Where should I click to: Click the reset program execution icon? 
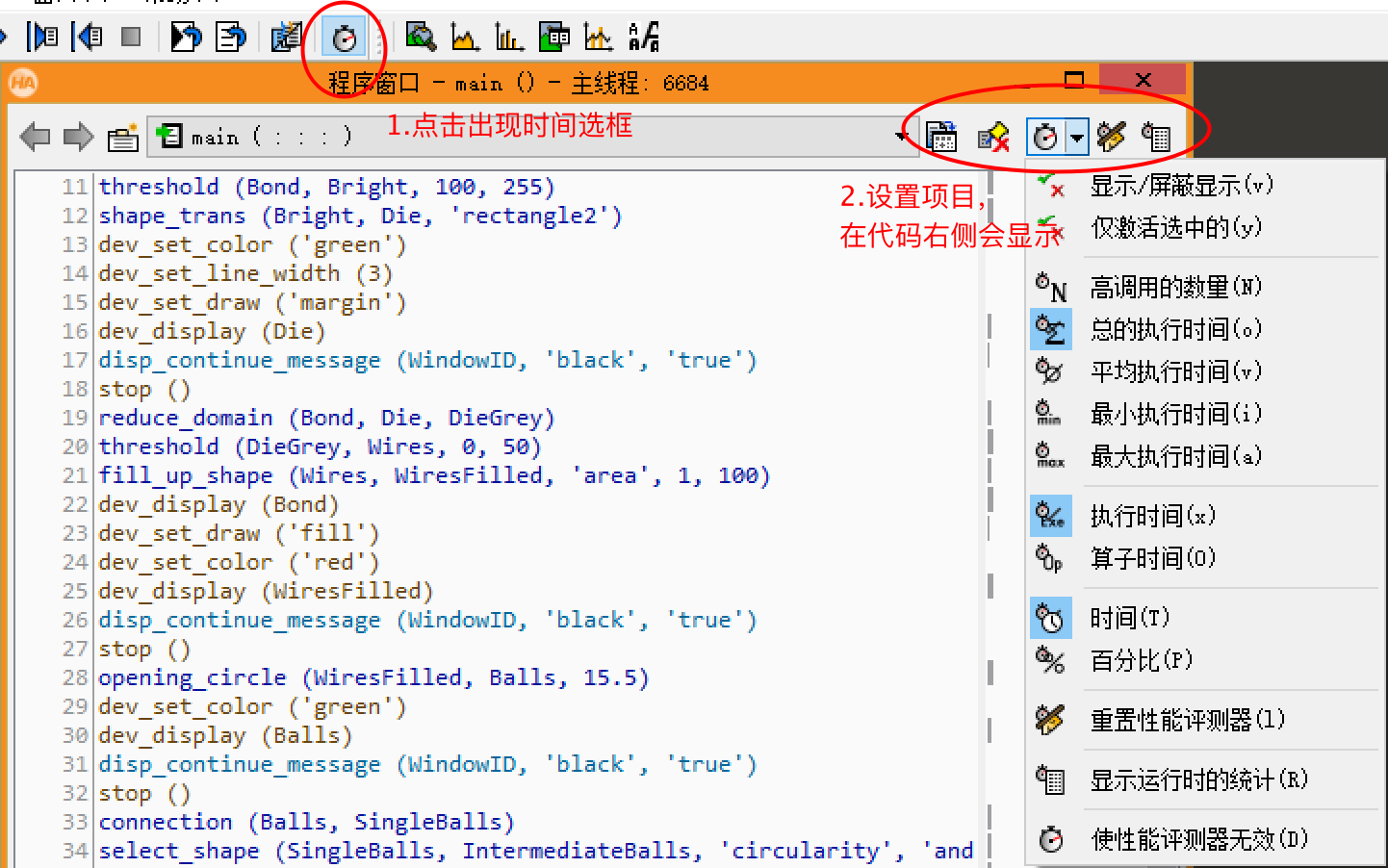click(x=185, y=38)
